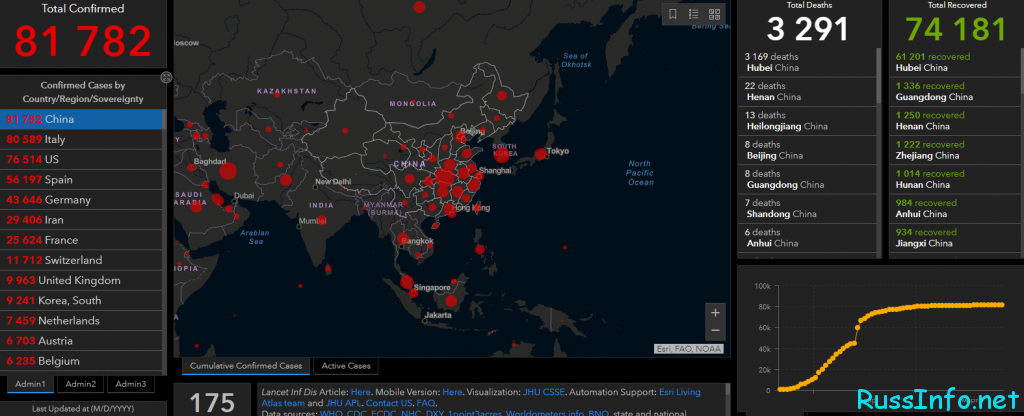Select US row with 76 514 cases
The width and height of the screenshot is (1024, 416).
pos(81,160)
